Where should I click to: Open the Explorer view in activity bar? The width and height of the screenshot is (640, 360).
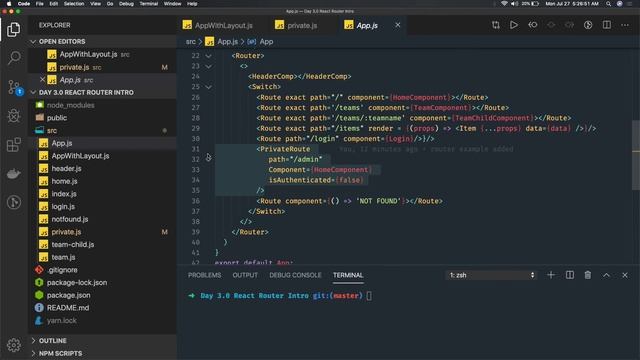click(x=13, y=29)
